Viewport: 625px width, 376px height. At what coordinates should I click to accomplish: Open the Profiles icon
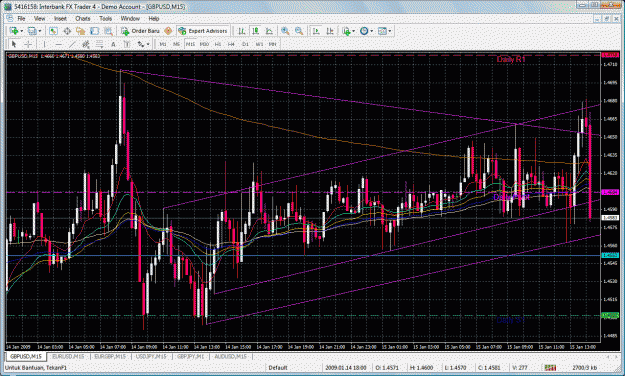click(32, 31)
